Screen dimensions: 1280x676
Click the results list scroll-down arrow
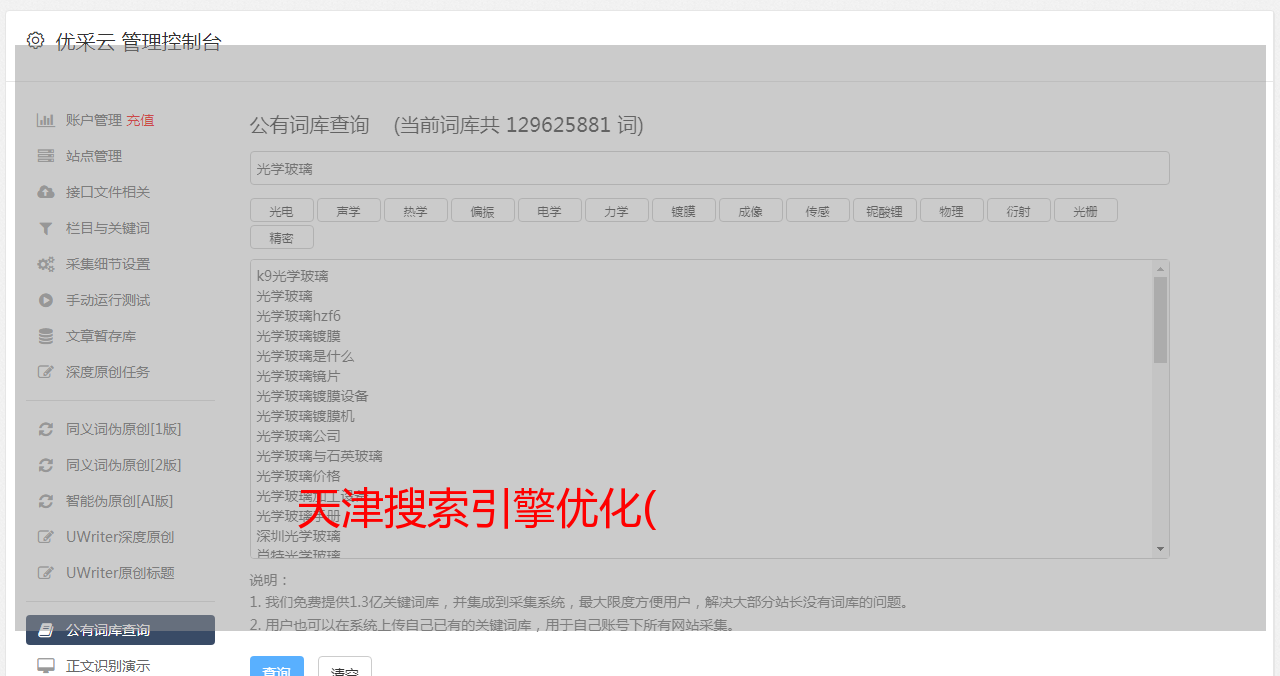tap(1160, 549)
